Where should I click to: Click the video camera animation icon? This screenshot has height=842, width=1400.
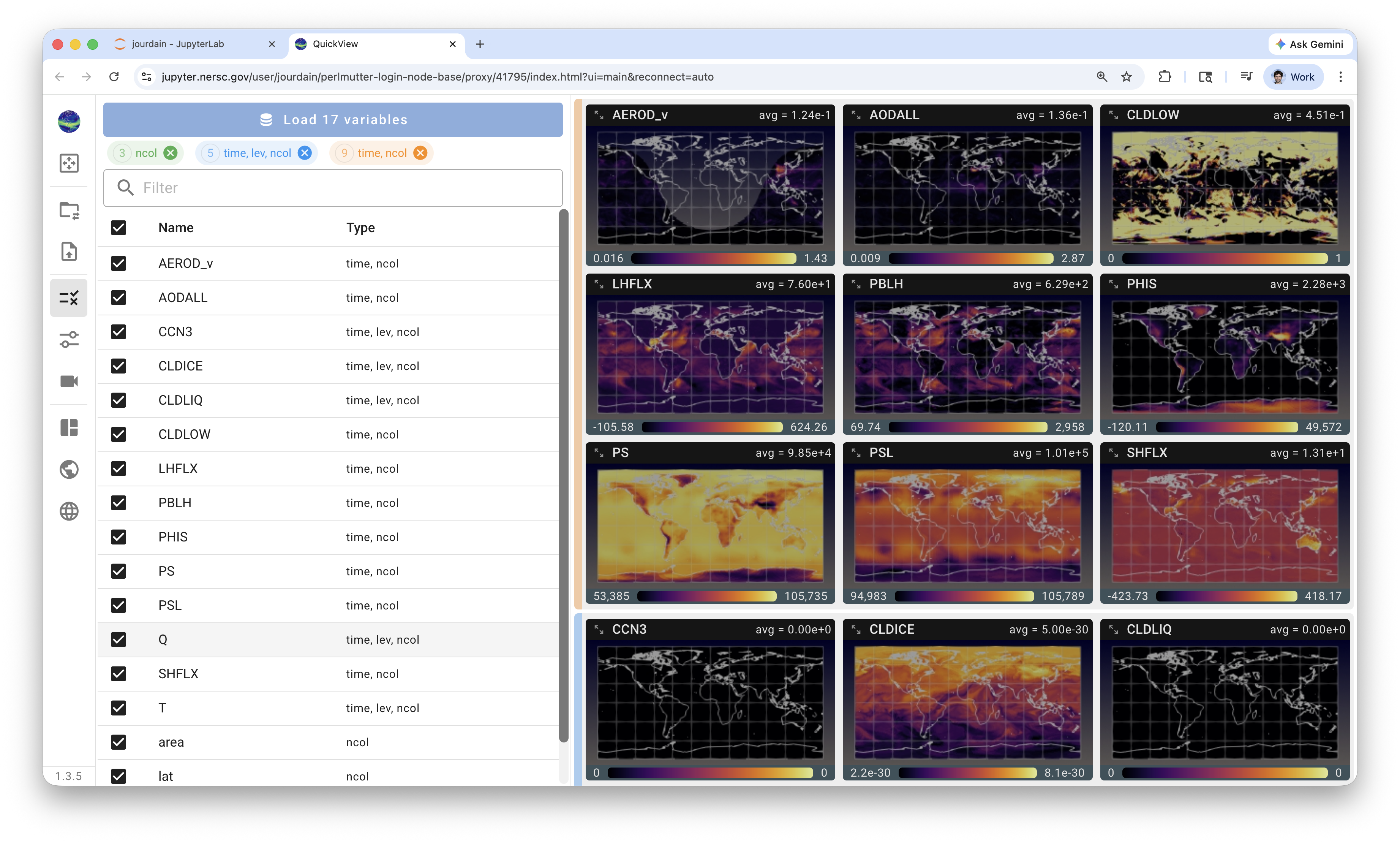coord(69,381)
